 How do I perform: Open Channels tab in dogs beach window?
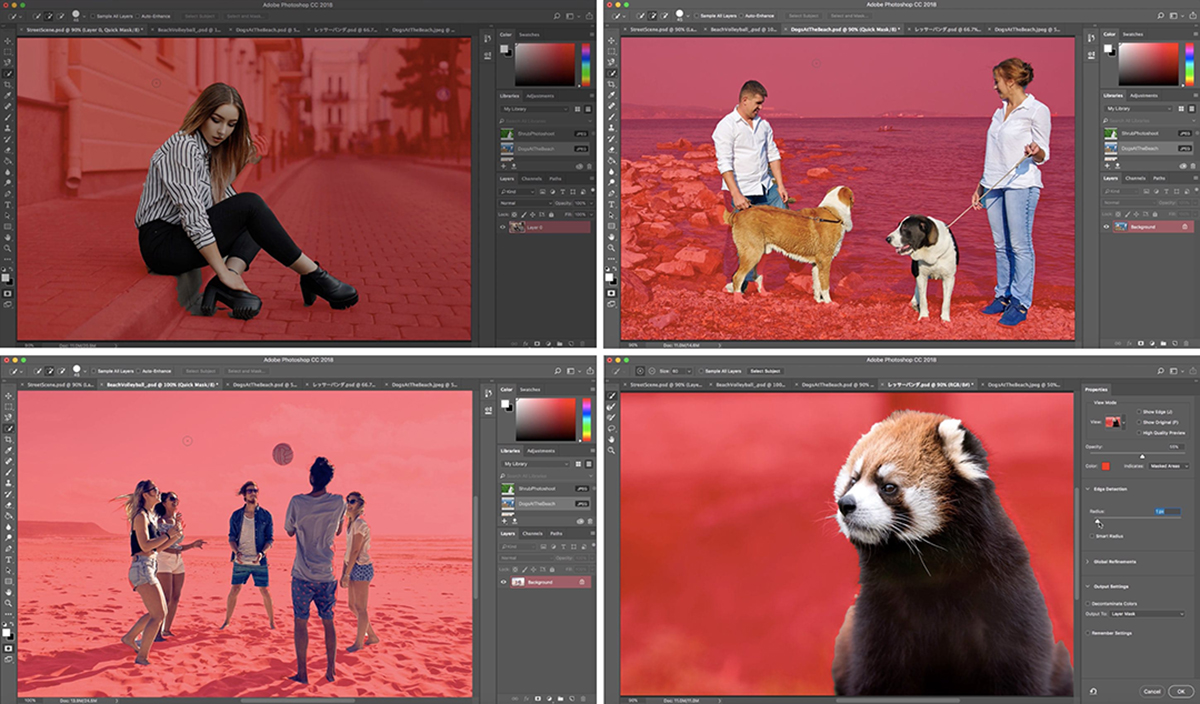coord(1135,178)
